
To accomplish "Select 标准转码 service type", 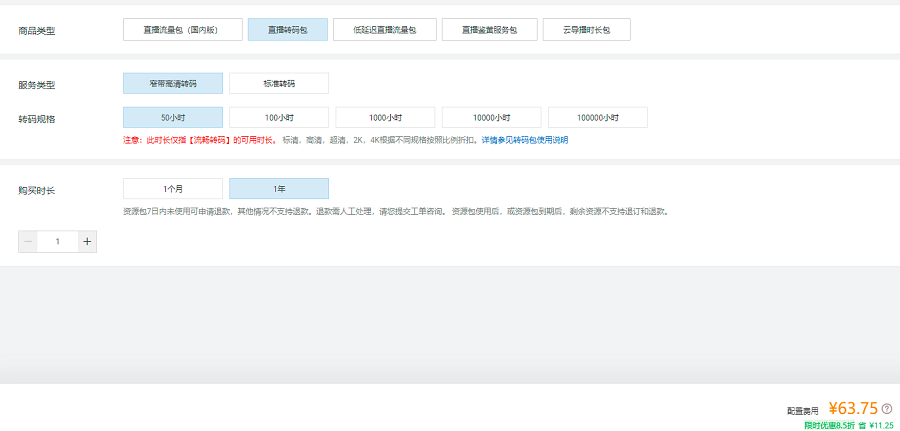I will click(x=279, y=83).
